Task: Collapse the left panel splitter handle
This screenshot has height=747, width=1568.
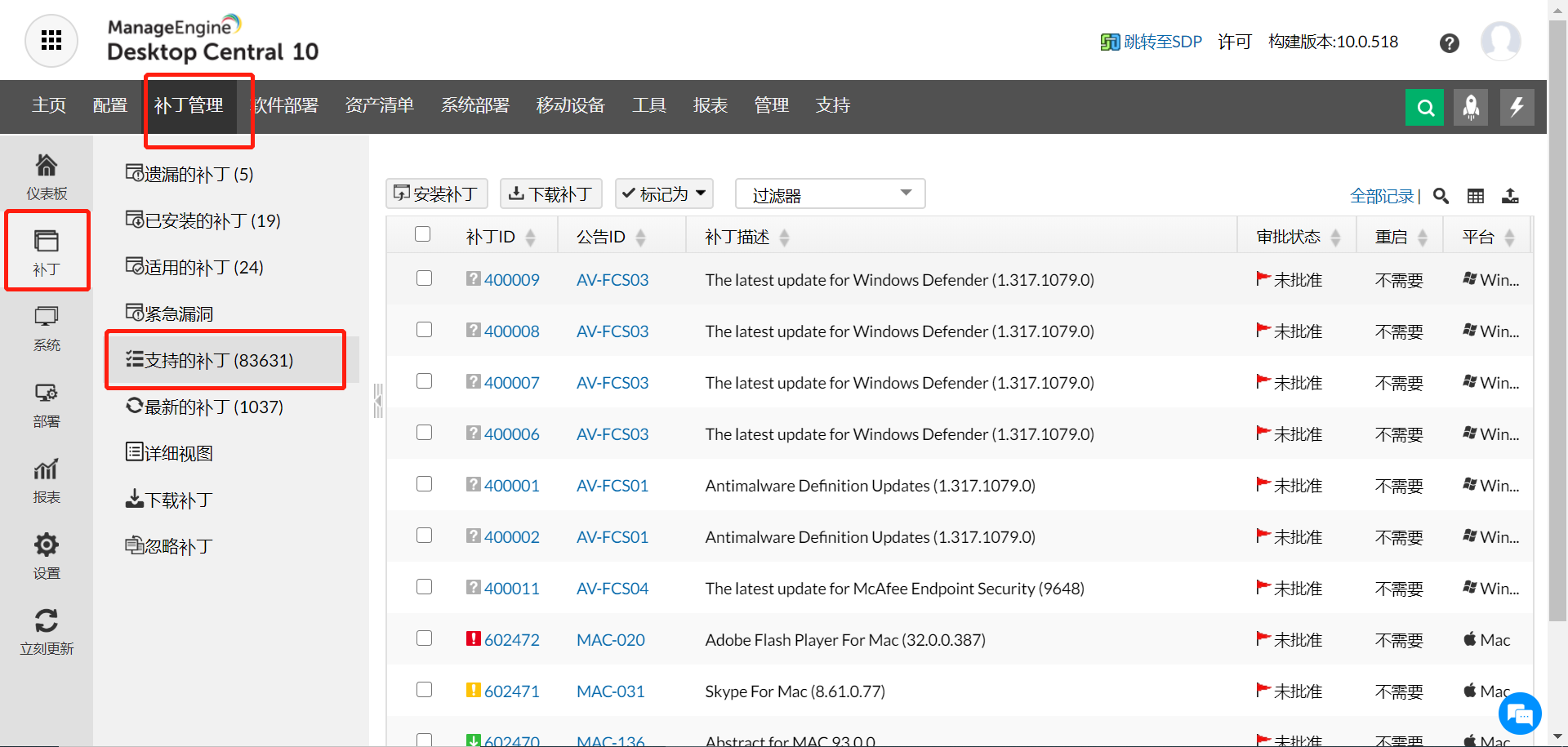Action: [378, 401]
